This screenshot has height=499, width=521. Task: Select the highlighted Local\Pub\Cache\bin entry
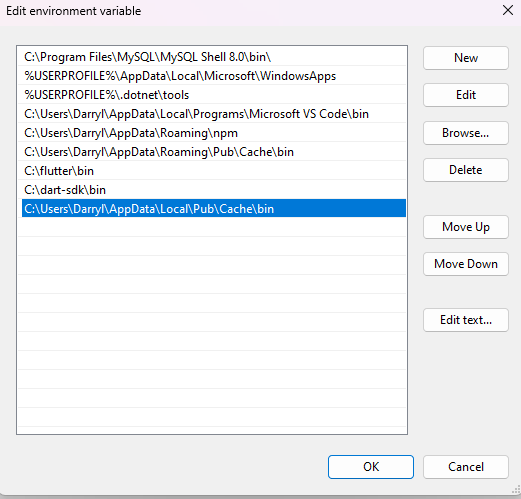coord(214,208)
